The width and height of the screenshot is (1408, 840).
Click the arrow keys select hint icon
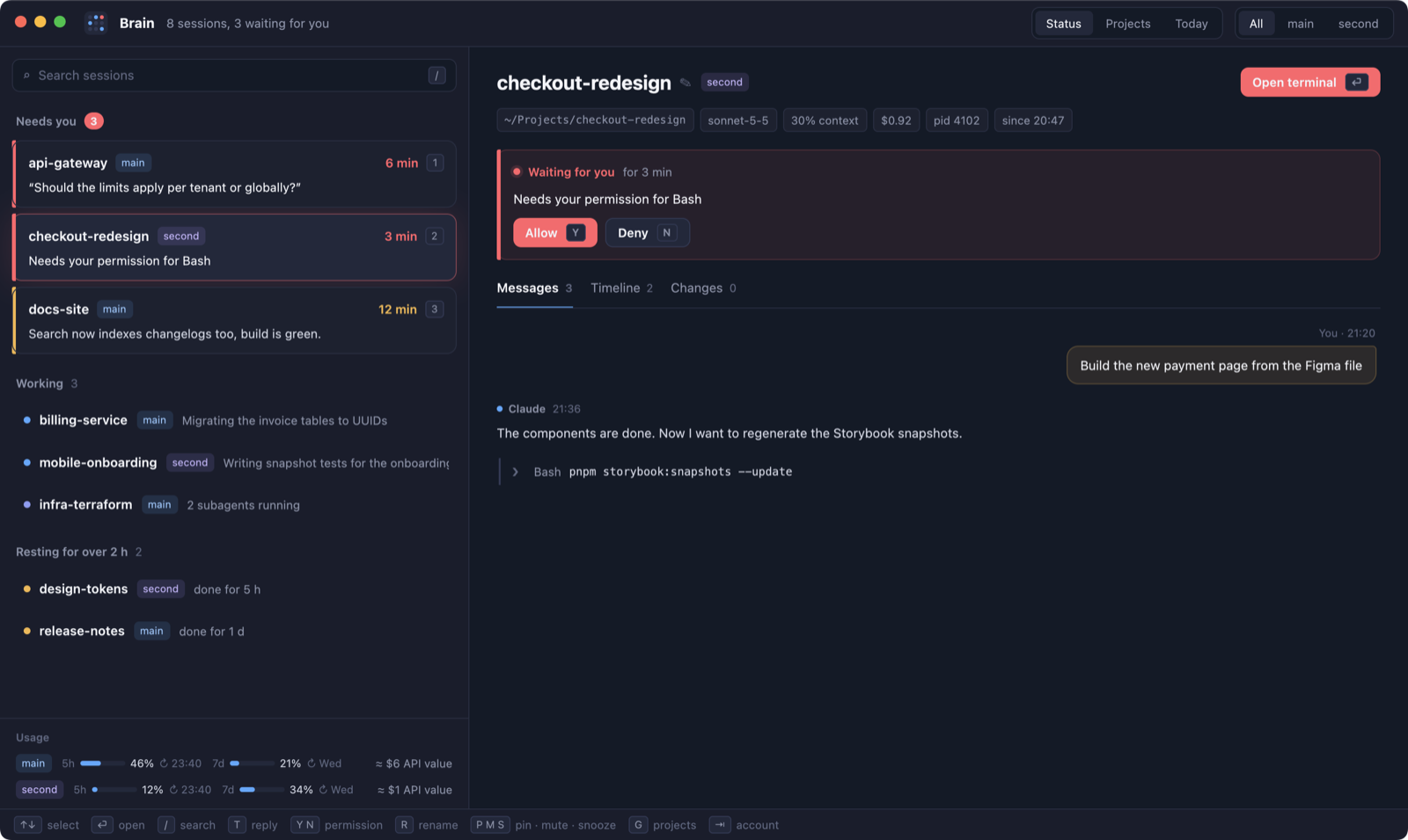(28, 825)
